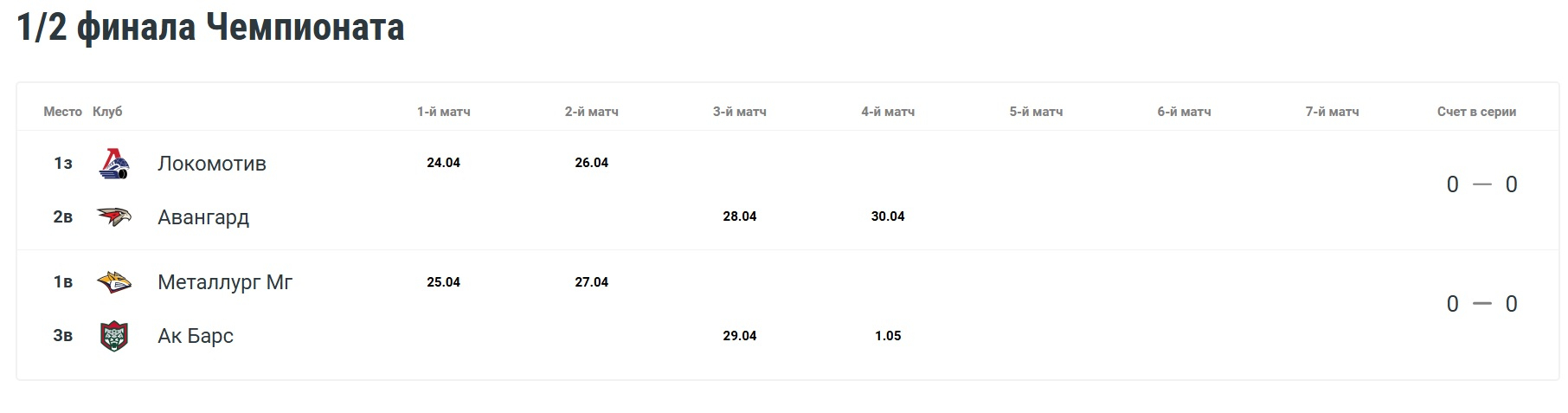
Task: Select the 27.04 match date
Action: (592, 282)
